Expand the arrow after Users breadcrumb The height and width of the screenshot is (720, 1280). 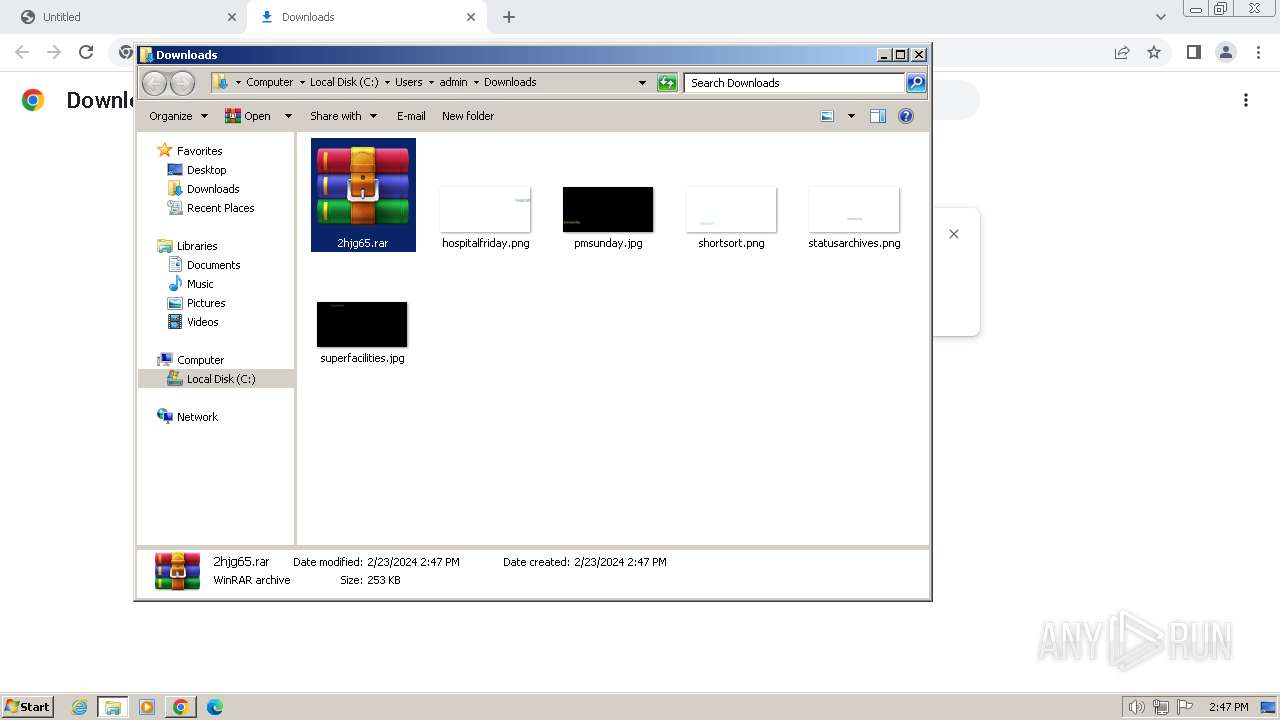(431, 82)
